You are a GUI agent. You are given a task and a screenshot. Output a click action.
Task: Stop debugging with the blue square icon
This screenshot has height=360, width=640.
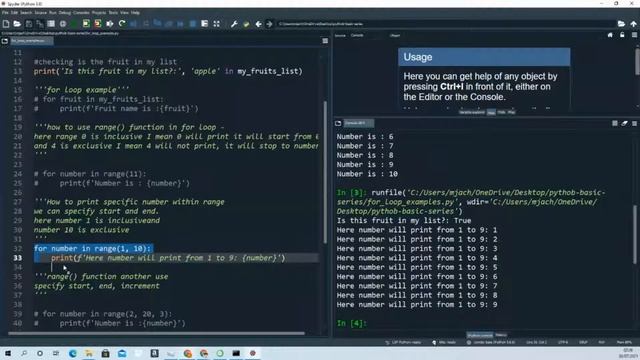click(x=193, y=24)
